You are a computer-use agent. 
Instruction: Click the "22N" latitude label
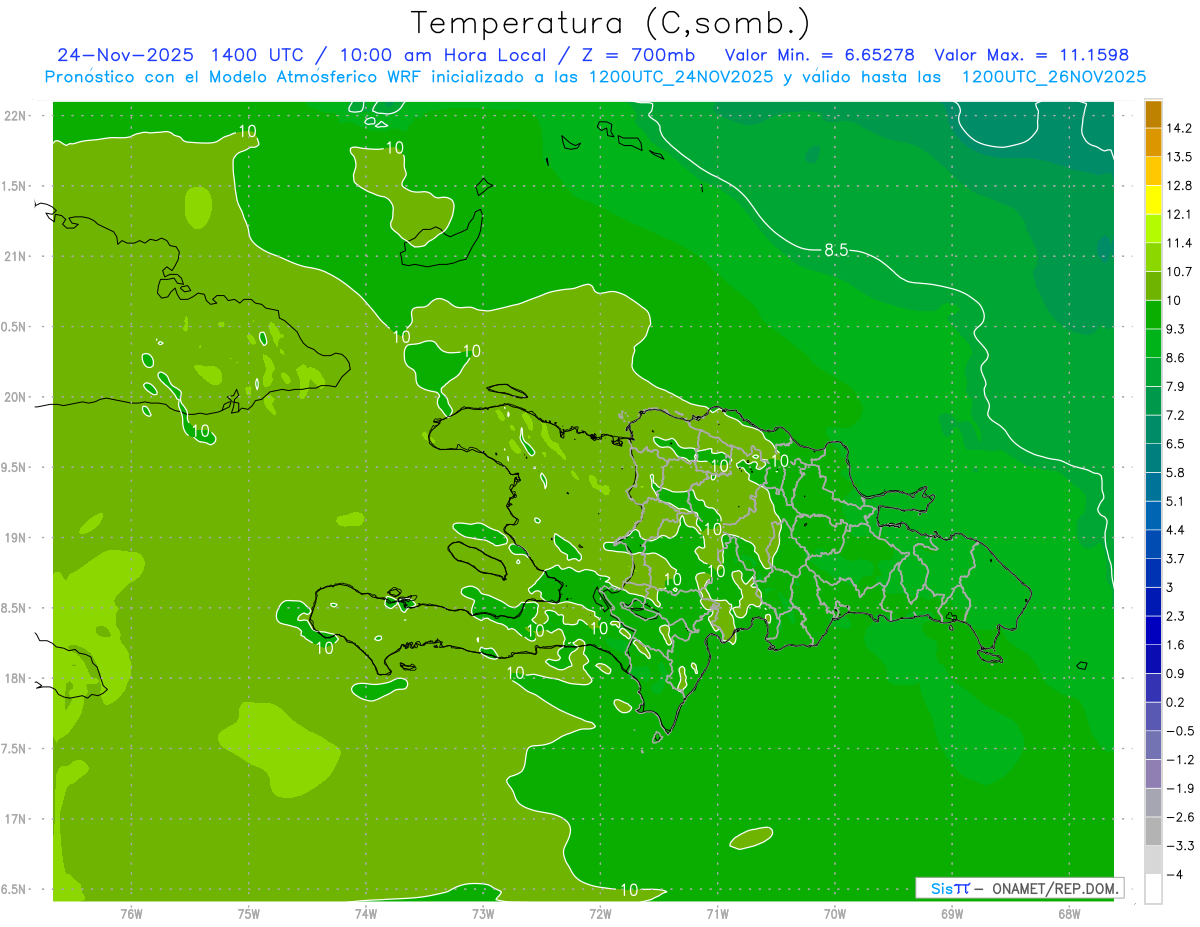point(16,116)
